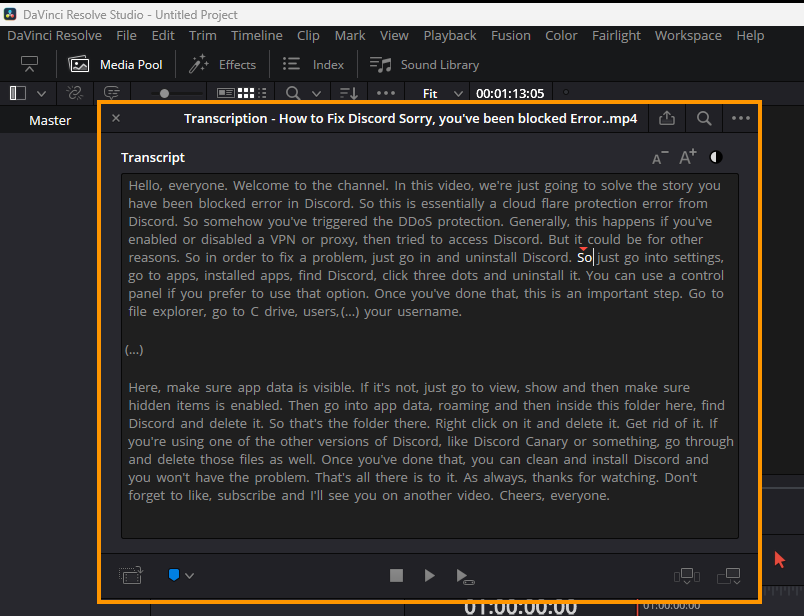Click the link clips icon
804x616 pixels.
(74, 93)
